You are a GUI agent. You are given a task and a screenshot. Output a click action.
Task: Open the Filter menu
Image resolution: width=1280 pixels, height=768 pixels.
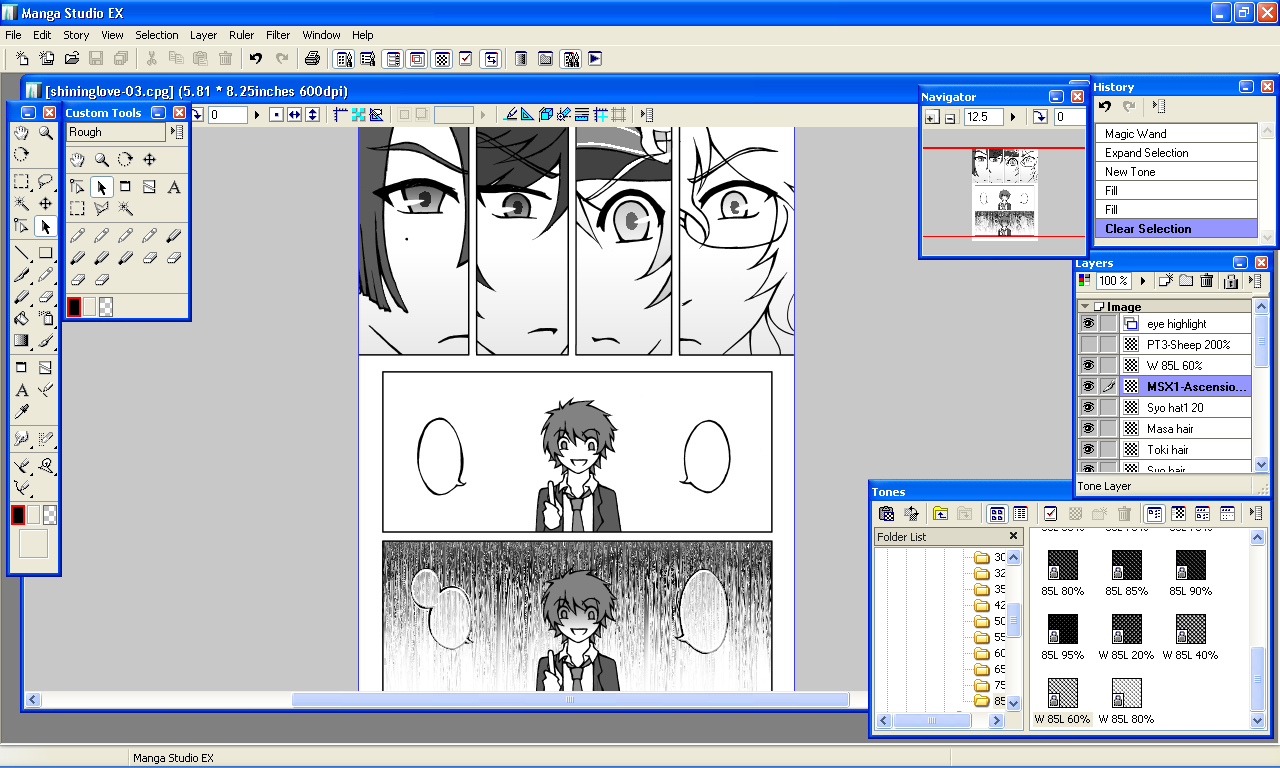click(x=278, y=35)
